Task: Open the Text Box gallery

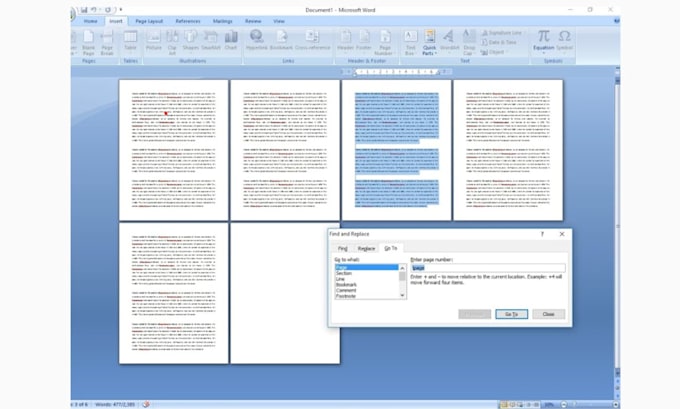Action: [410, 43]
